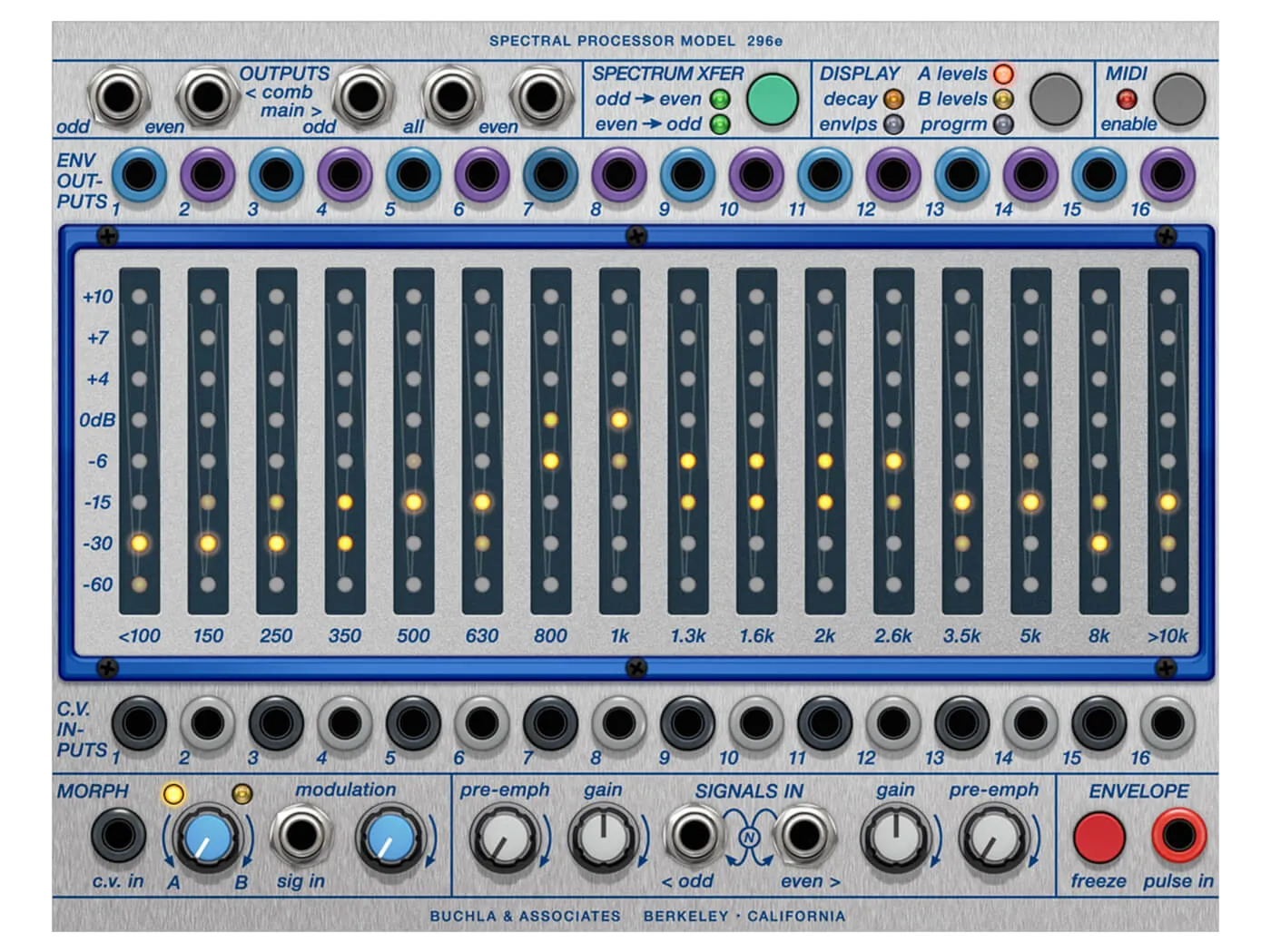Click envelope output jack 5
The width and height of the screenshot is (1271, 952).
[413, 174]
